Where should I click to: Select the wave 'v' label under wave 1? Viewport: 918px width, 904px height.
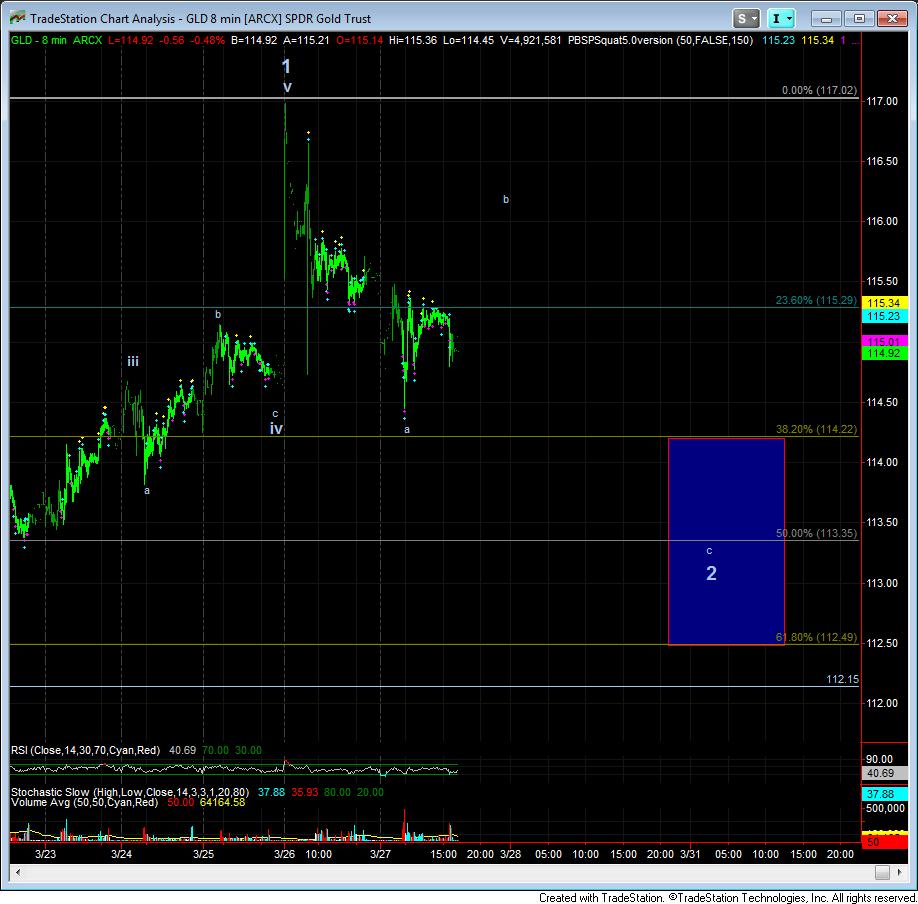[287, 87]
